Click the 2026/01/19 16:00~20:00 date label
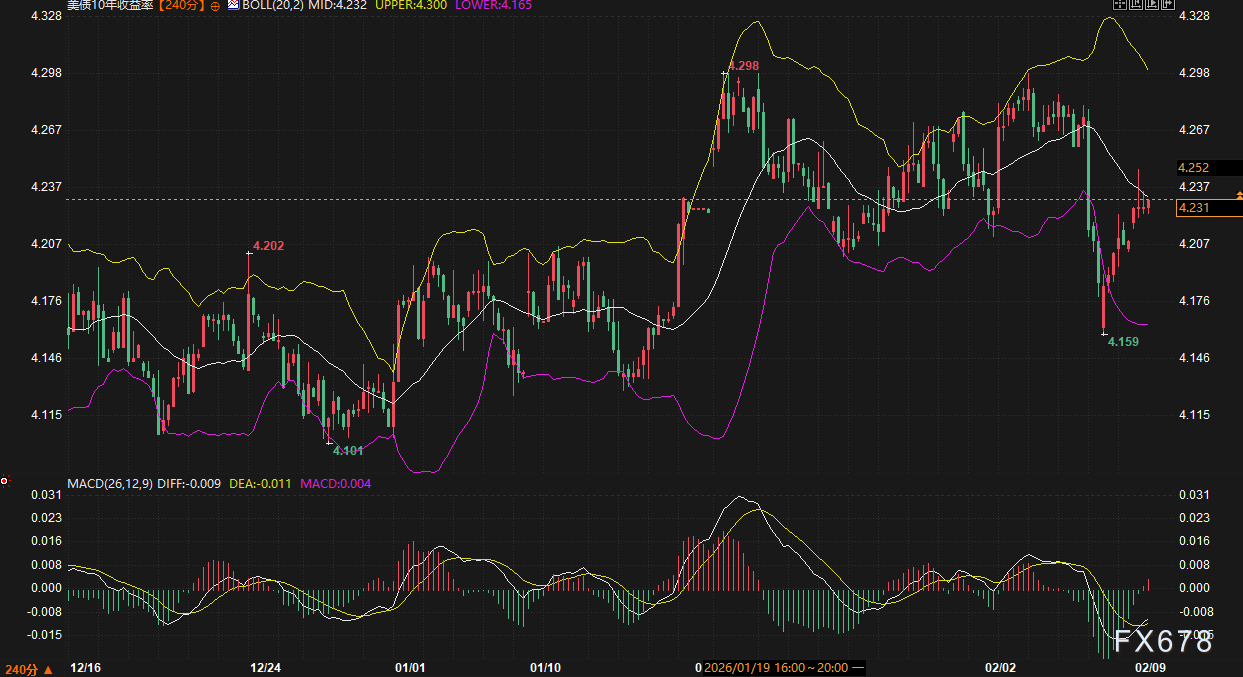Image resolution: width=1243 pixels, height=677 pixels. 776,667
